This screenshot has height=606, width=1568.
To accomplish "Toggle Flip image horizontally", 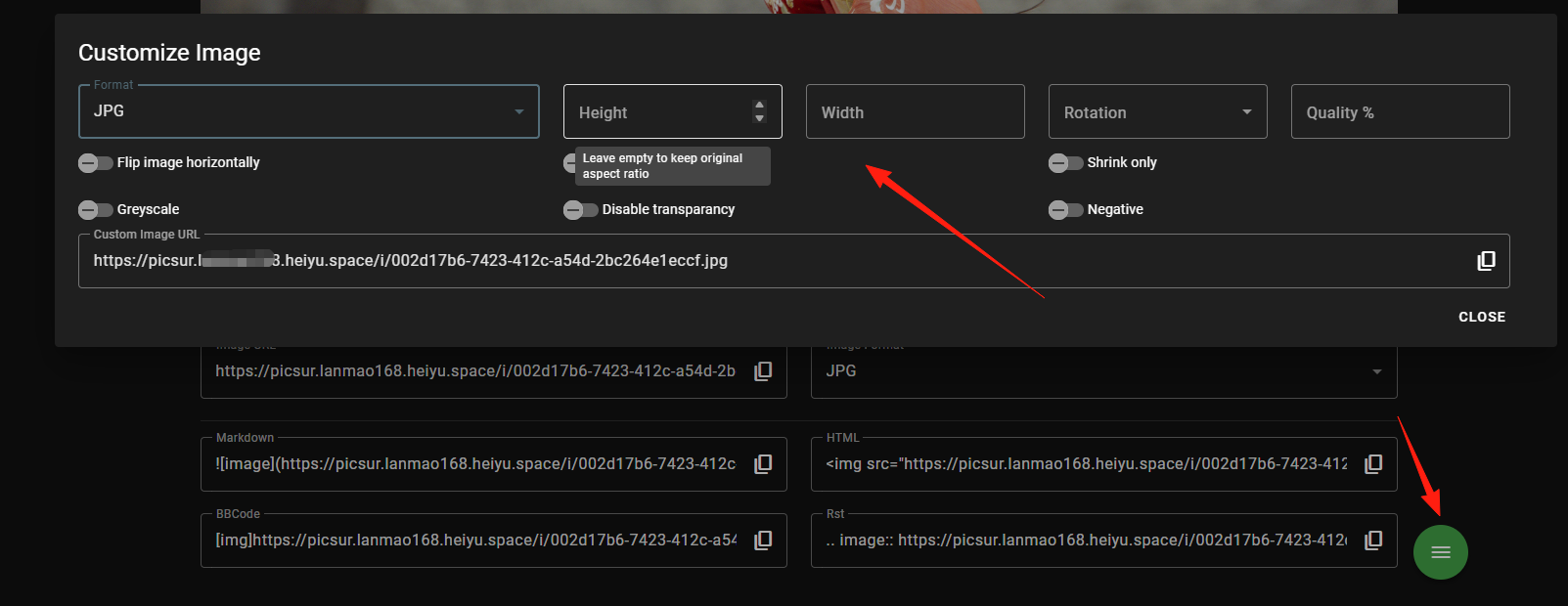I will (96, 163).
